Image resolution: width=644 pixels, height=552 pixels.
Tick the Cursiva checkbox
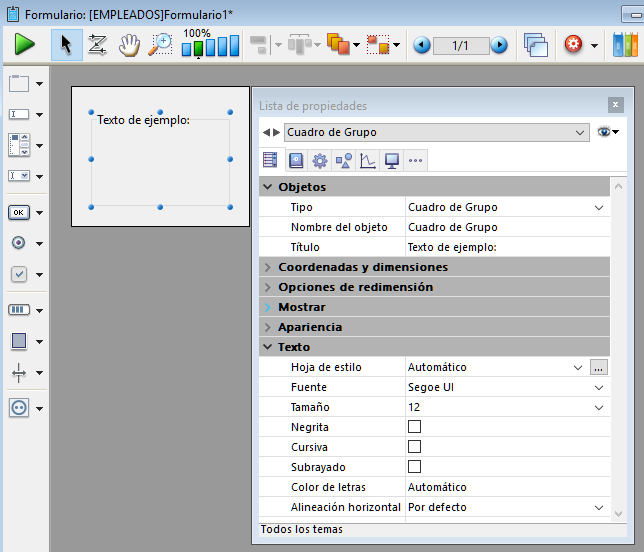414,447
